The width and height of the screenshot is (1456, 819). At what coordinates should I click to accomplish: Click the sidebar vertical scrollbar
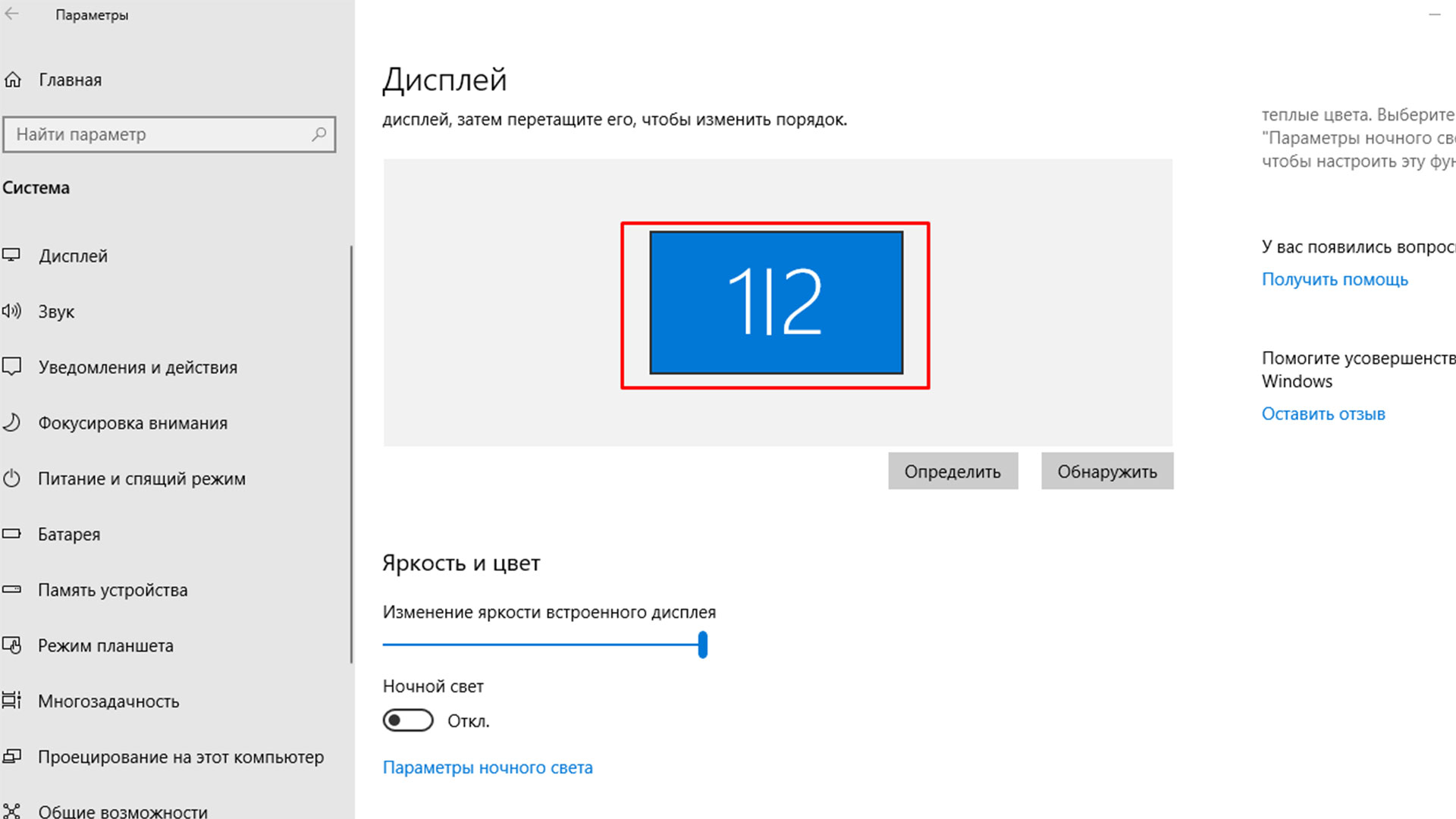coord(351,455)
